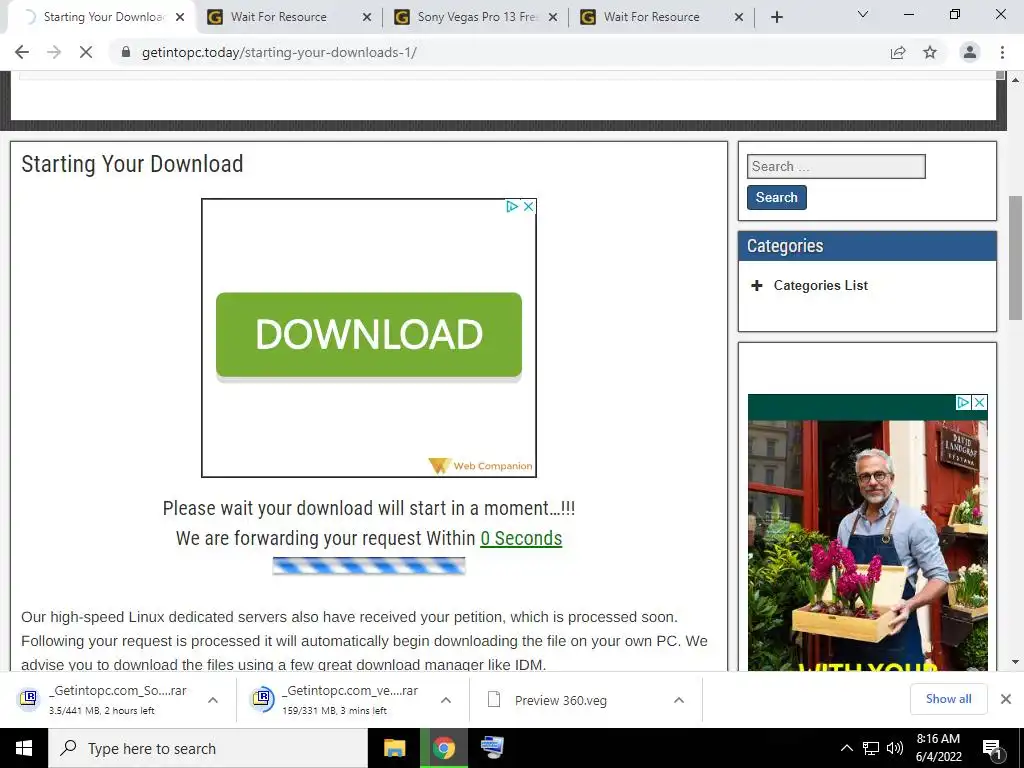Viewport: 1024px width, 768px height.
Task: Click the 0 Seconds countdown link
Action: [x=521, y=538]
